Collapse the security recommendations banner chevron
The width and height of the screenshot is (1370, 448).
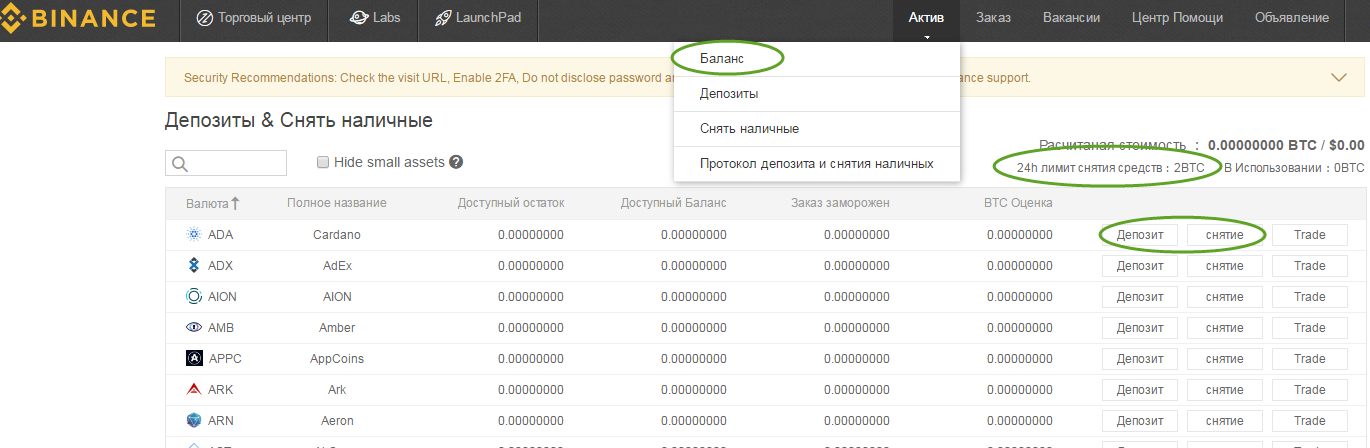pos(1339,77)
